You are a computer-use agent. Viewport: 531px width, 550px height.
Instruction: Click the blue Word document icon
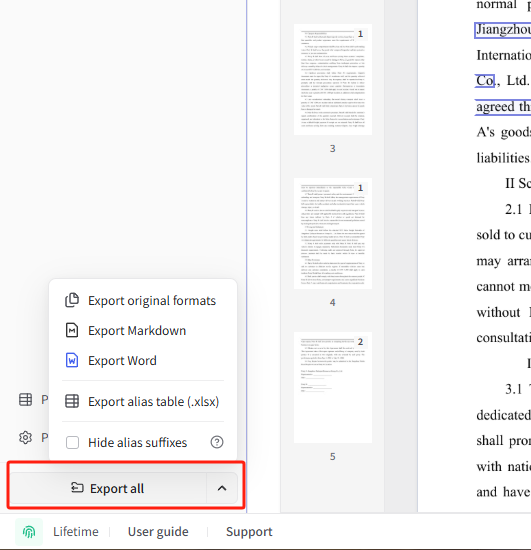pyautogui.click(x=72, y=360)
